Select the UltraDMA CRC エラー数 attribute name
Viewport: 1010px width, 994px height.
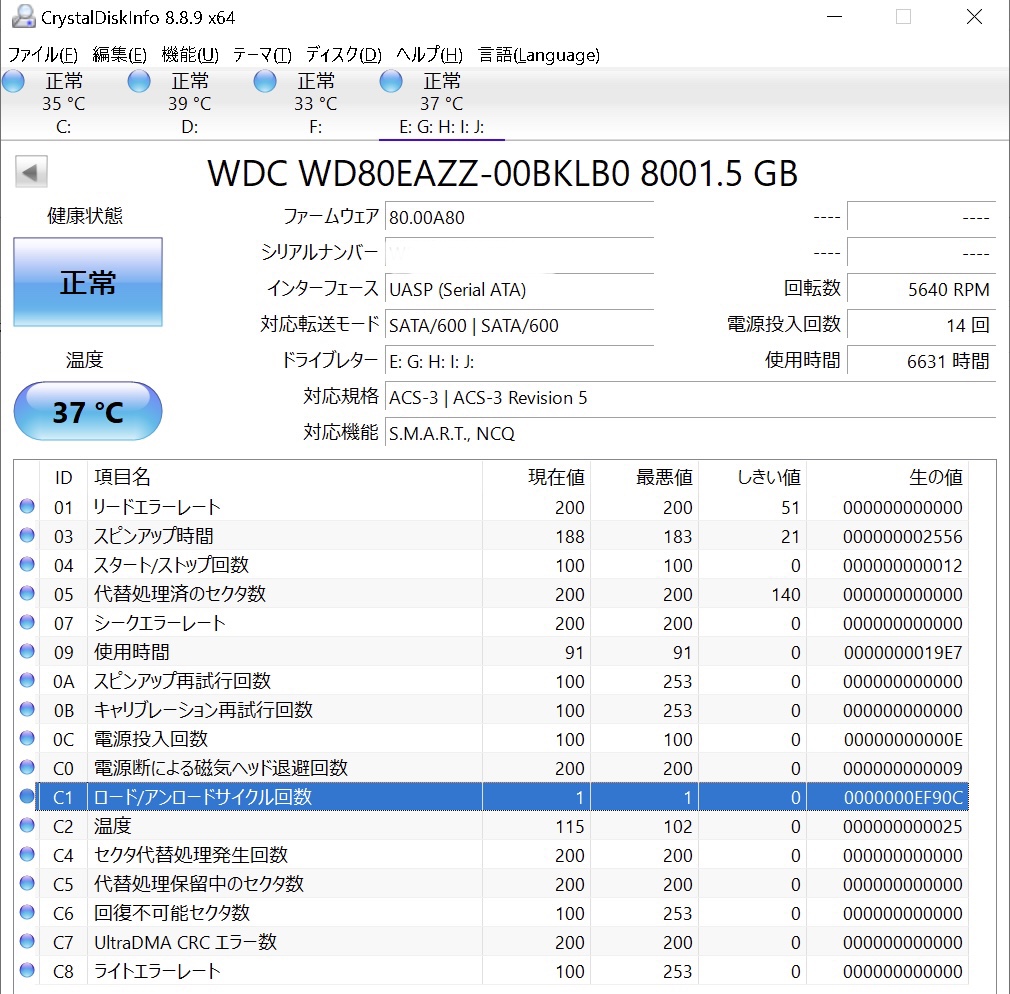click(x=186, y=942)
